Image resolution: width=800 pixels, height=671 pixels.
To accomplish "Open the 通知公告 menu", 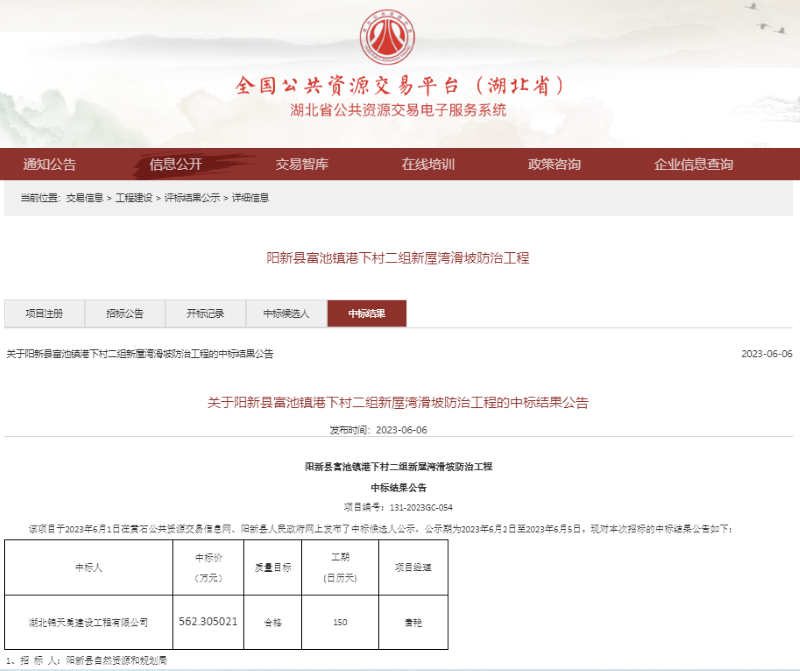I will click(50, 164).
